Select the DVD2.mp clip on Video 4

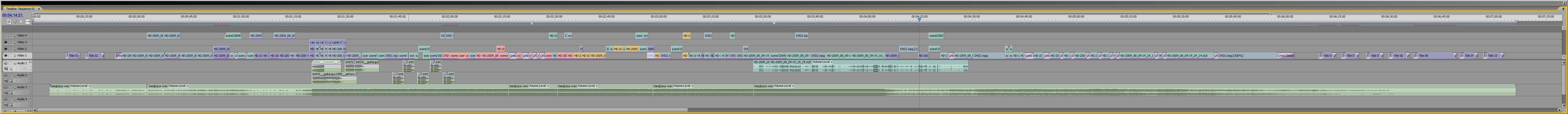click(802, 35)
